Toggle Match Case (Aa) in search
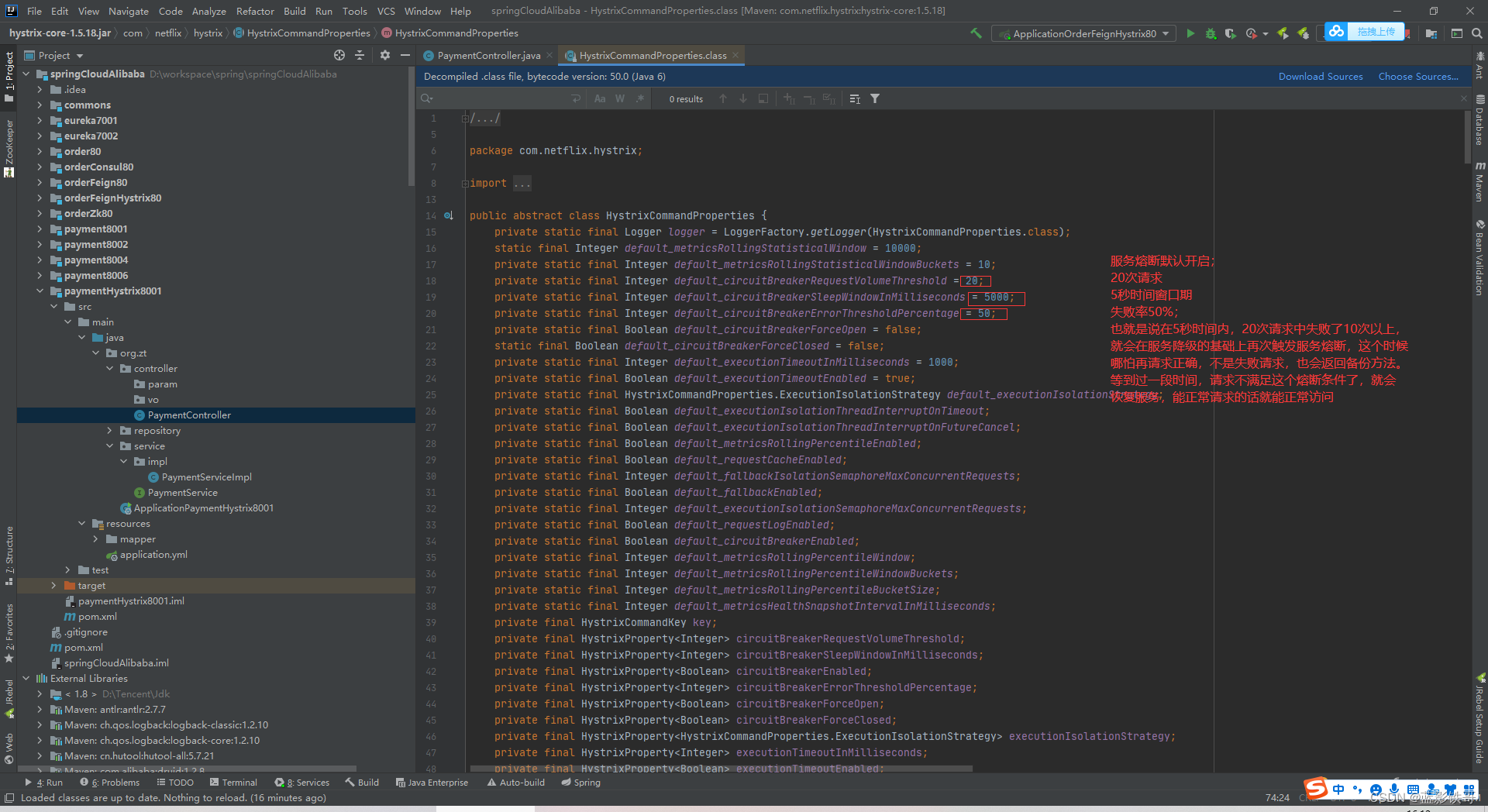Viewport: 1488px width, 812px height. tap(600, 98)
